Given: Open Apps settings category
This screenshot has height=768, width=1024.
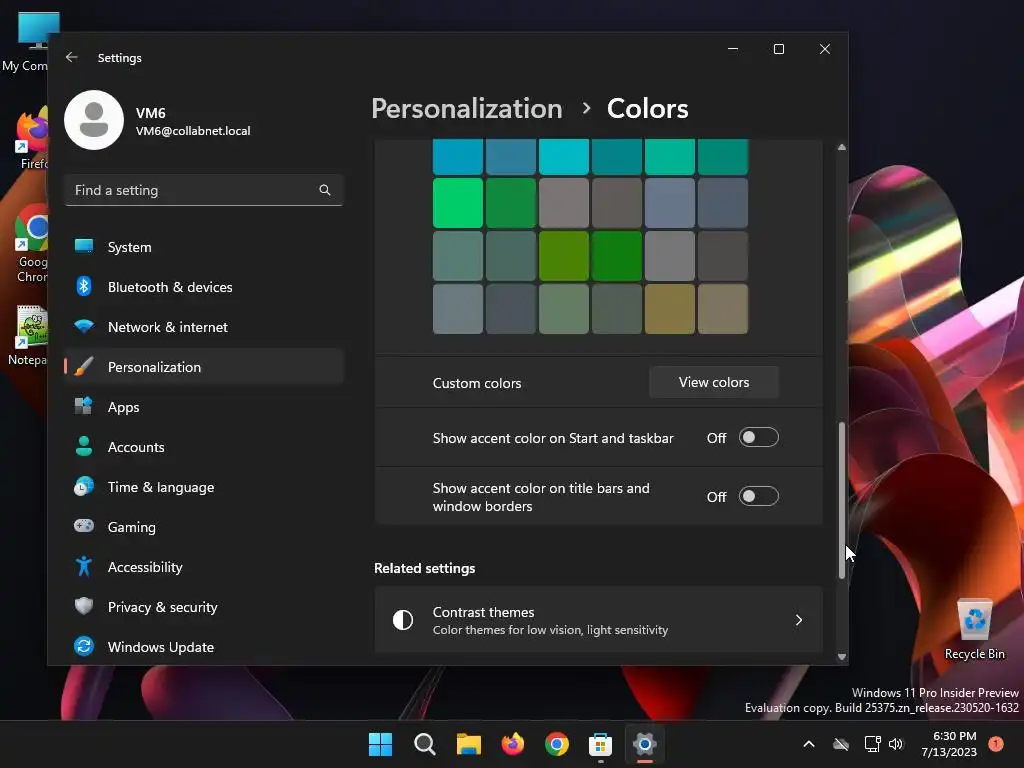Looking at the screenshot, I should pos(204,407).
